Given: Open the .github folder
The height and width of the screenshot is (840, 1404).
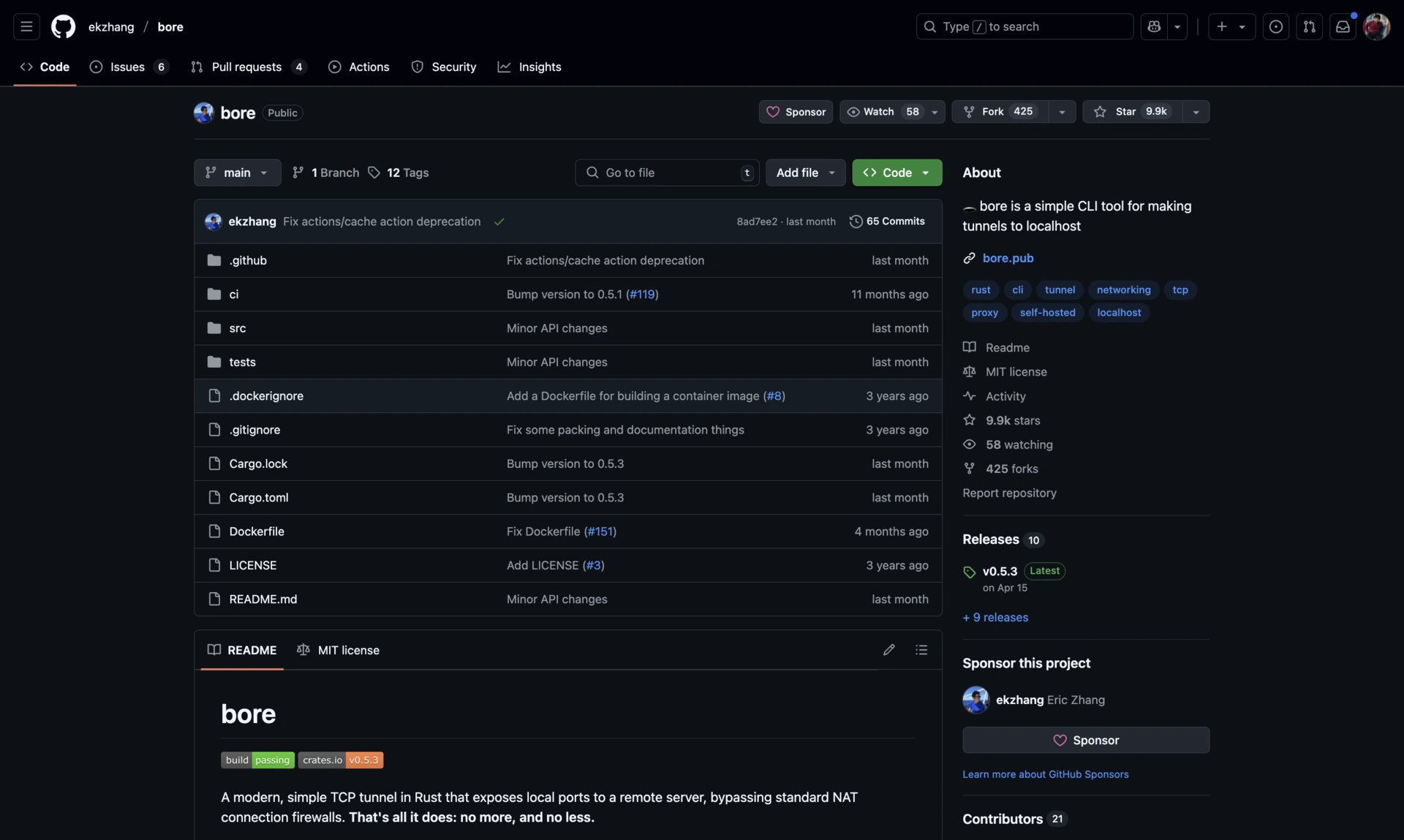Looking at the screenshot, I should [x=248, y=260].
